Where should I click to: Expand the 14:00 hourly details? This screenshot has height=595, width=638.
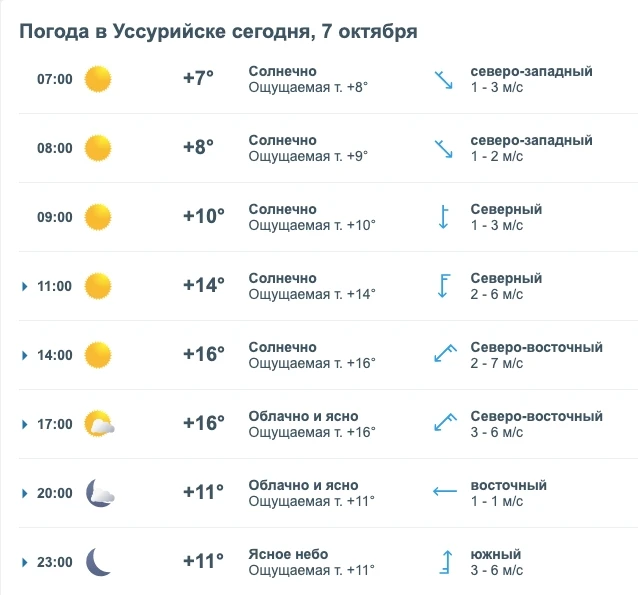(24, 355)
